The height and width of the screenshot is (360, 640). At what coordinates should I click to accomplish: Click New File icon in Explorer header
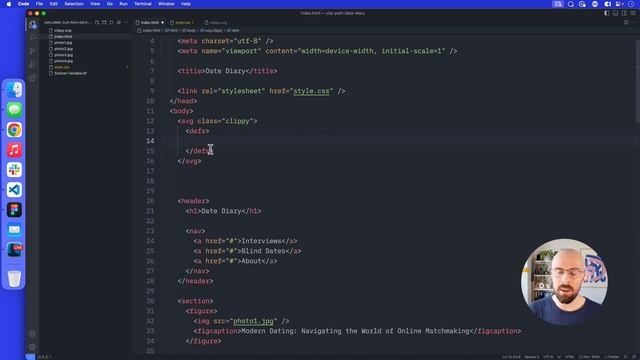tap(97, 22)
